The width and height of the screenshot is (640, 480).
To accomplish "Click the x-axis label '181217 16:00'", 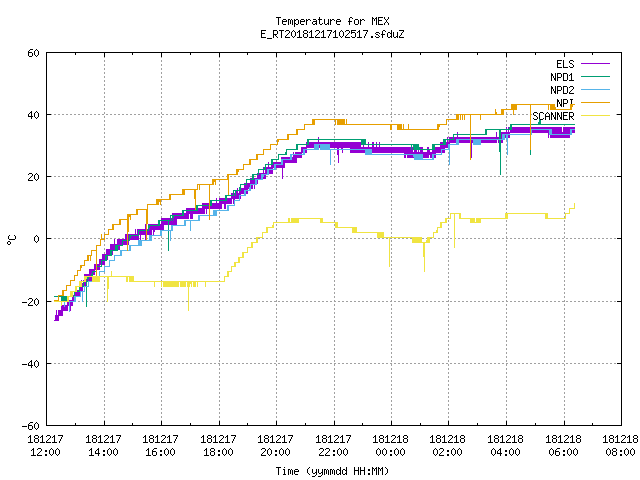I will [x=160, y=446].
